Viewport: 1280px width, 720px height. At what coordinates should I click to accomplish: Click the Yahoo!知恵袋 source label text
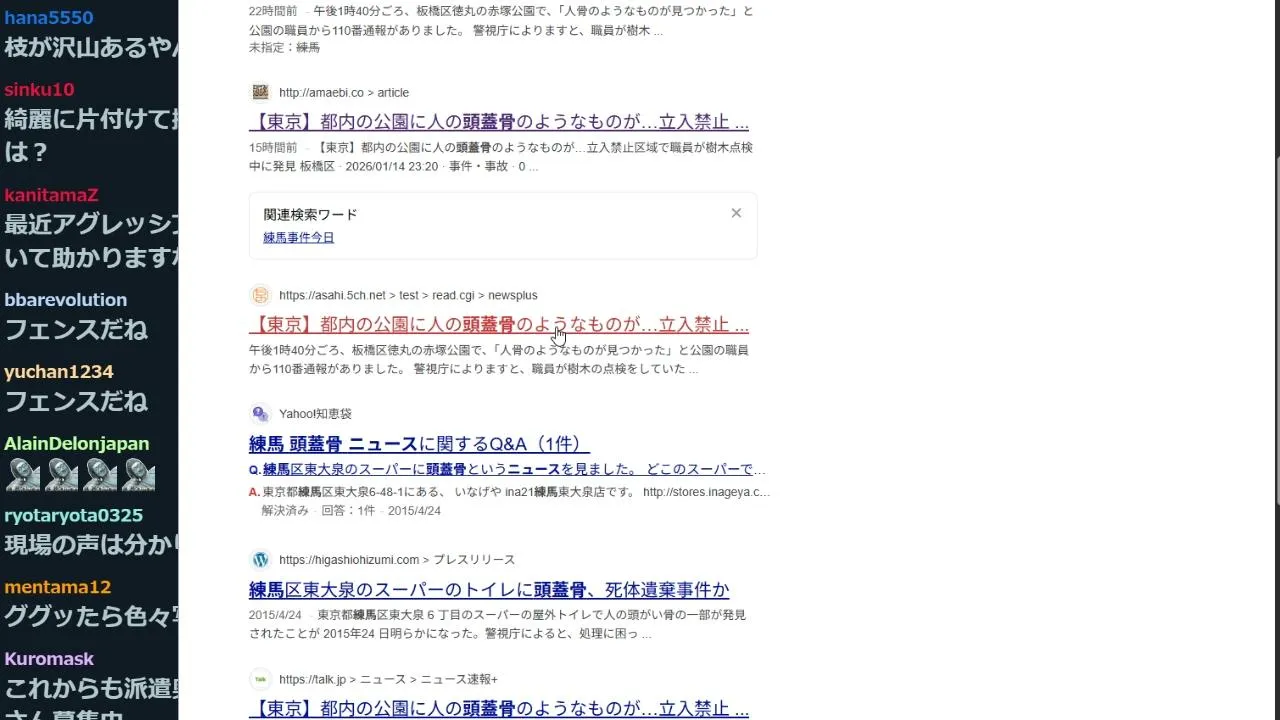(315, 414)
